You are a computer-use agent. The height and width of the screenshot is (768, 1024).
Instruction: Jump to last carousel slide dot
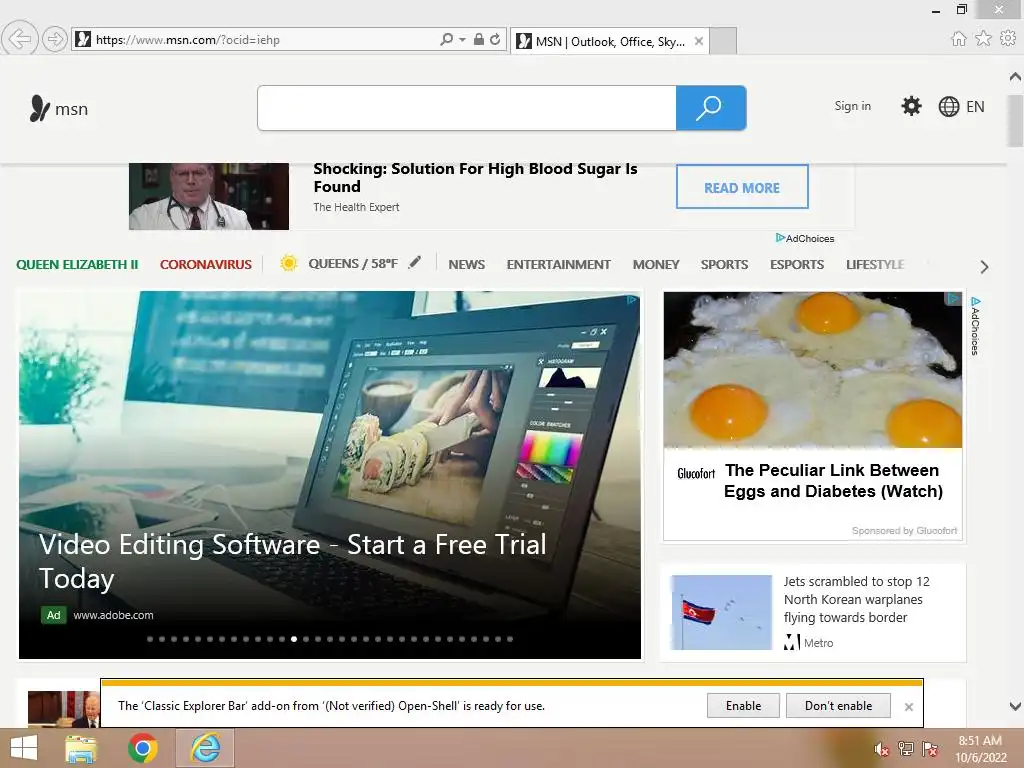pyautogui.click(x=510, y=639)
